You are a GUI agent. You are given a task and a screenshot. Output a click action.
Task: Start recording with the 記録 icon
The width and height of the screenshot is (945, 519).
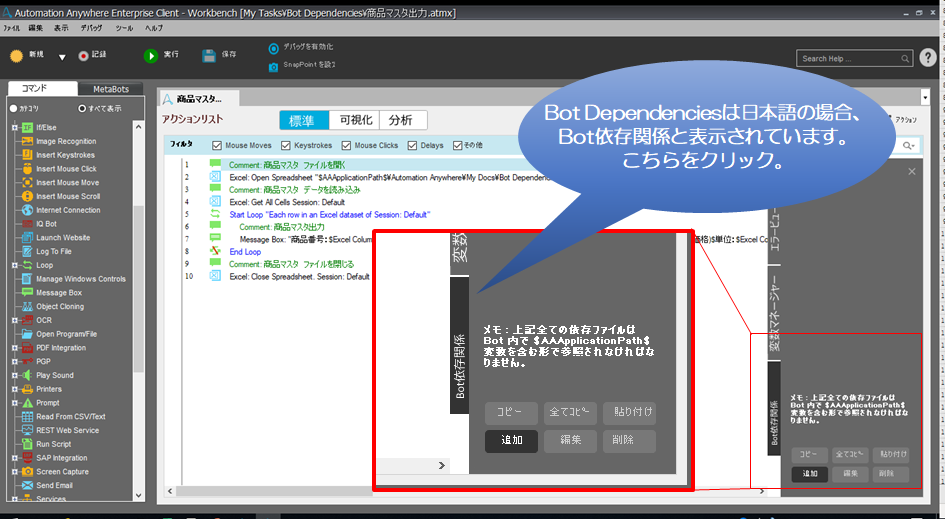(83, 55)
